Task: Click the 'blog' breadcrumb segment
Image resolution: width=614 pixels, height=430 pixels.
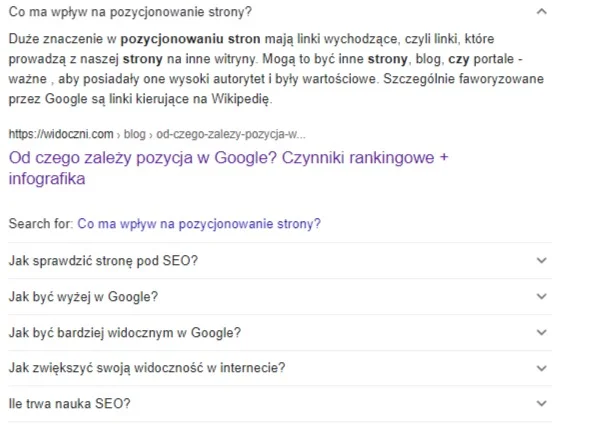Action: (x=135, y=134)
